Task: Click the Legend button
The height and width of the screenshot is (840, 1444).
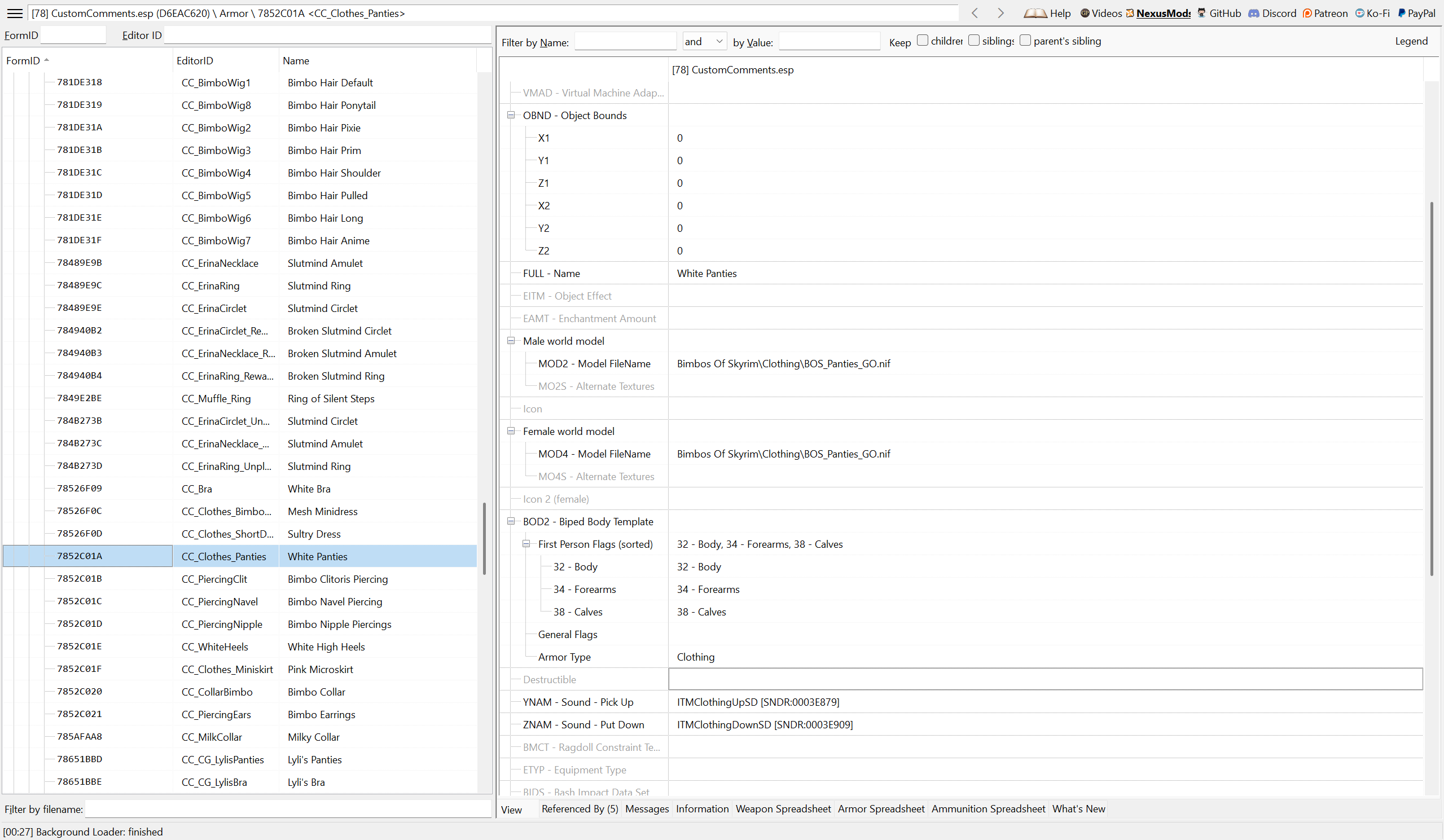Action: pyautogui.click(x=1411, y=41)
